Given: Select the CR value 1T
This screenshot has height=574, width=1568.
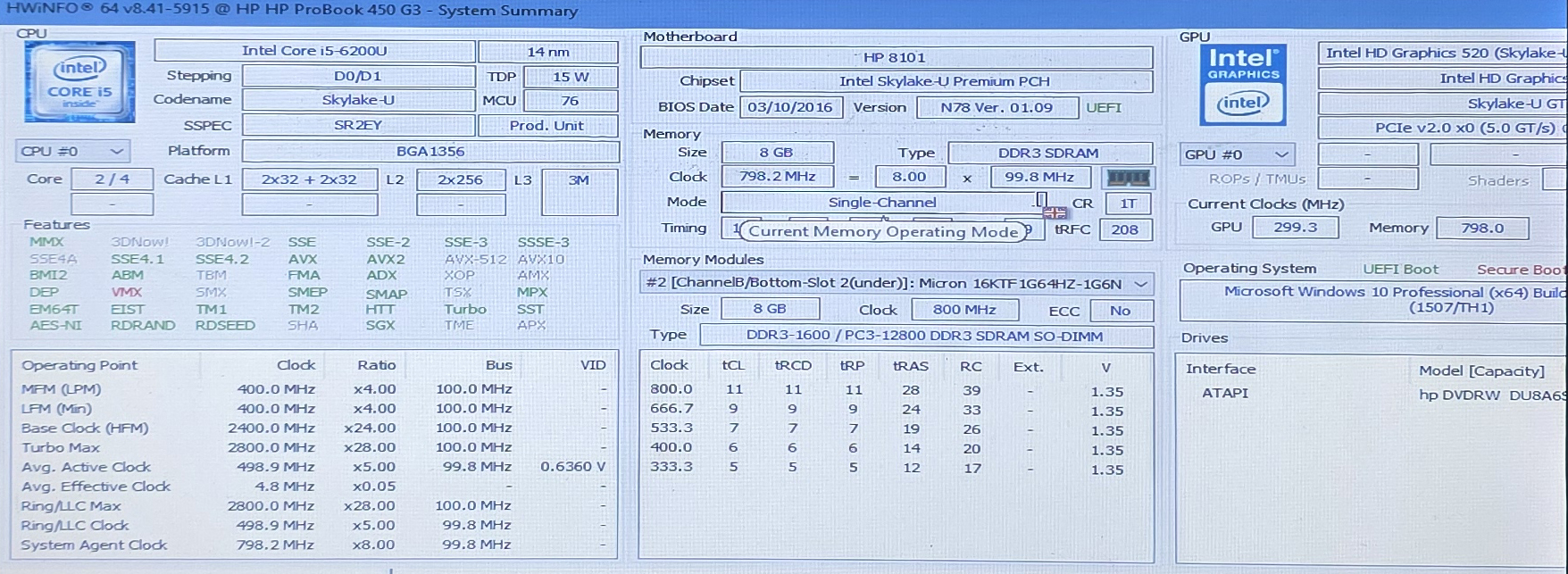Looking at the screenshot, I should 1129,204.
